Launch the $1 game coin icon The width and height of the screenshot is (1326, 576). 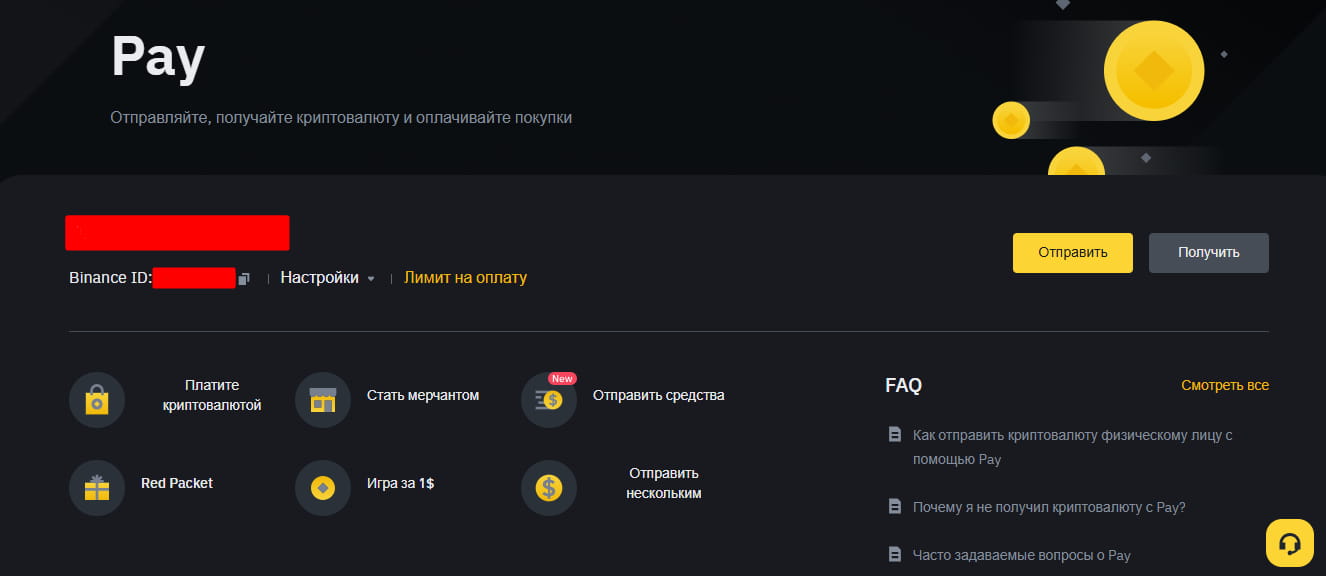pyautogui.click(x=323, y=488)
